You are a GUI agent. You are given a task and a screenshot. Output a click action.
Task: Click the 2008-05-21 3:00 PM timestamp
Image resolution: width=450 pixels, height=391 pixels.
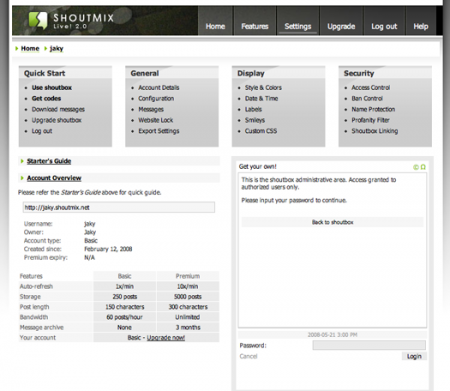(x=332, y=335)
